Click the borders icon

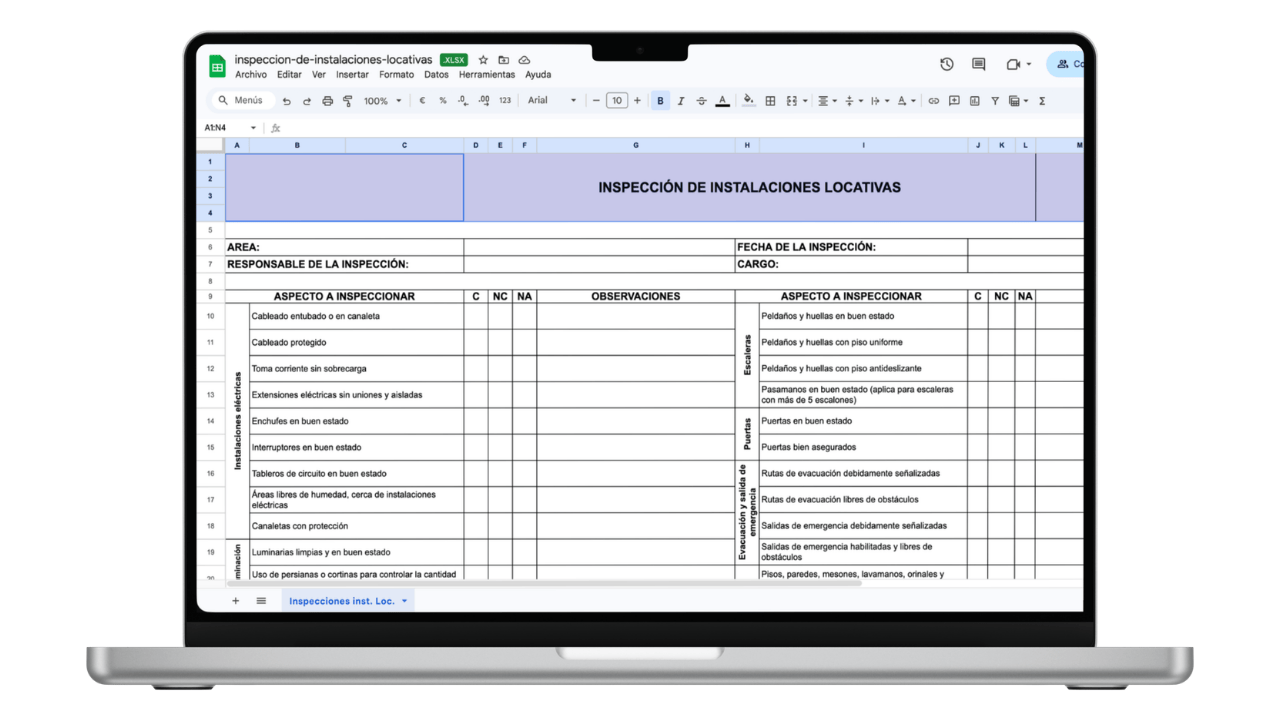pyautogui.click(x=770, y=101)
